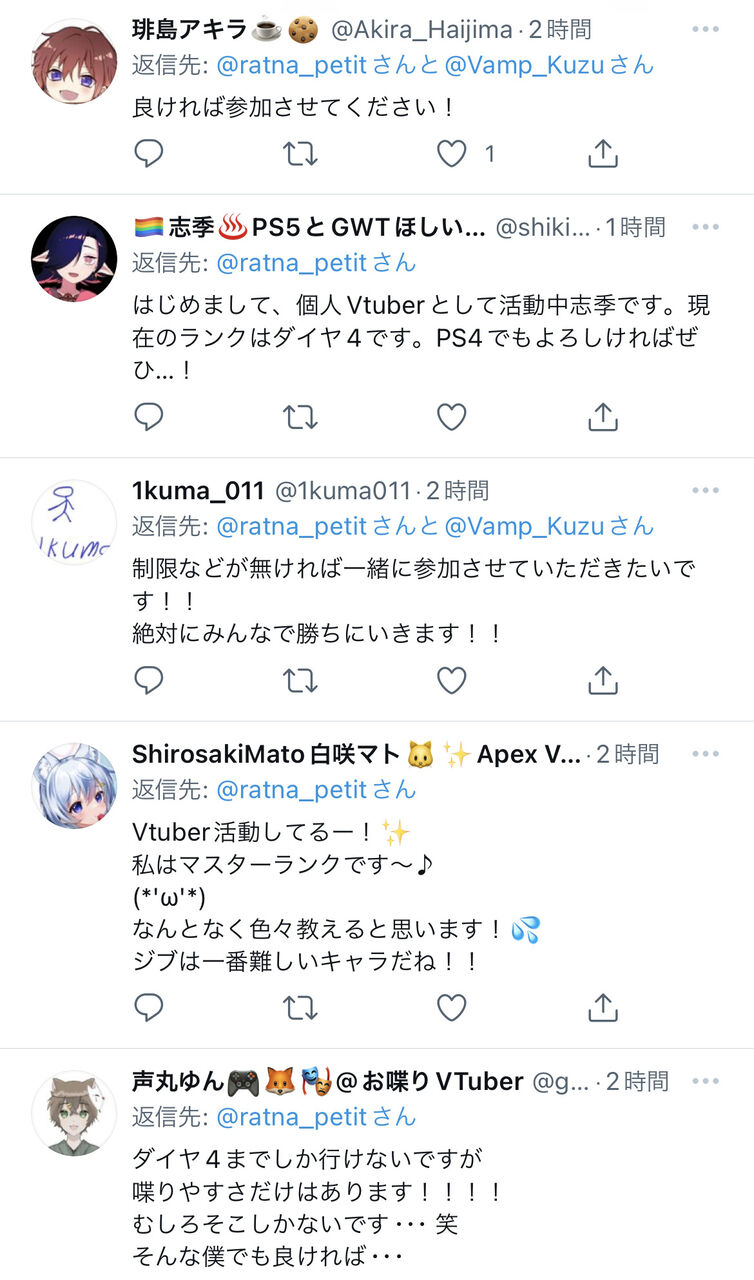Viewport: 754px width, 1280px height.
Task: Share 珈島アキラ's tweet
Action: (603, 153)
